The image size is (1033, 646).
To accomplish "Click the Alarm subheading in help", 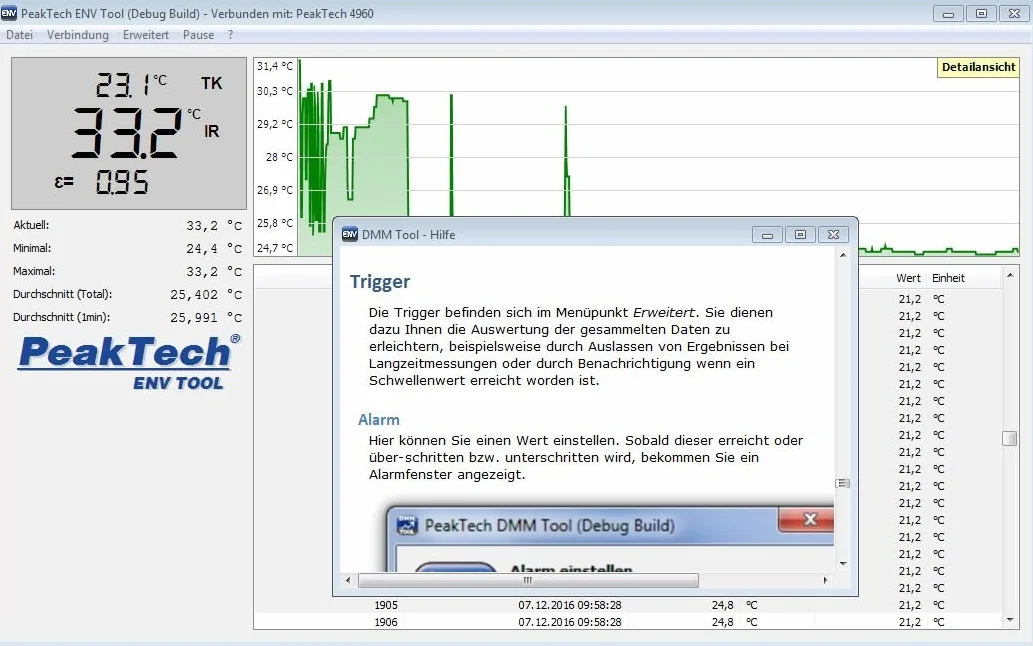I will [x=379, y=419].
